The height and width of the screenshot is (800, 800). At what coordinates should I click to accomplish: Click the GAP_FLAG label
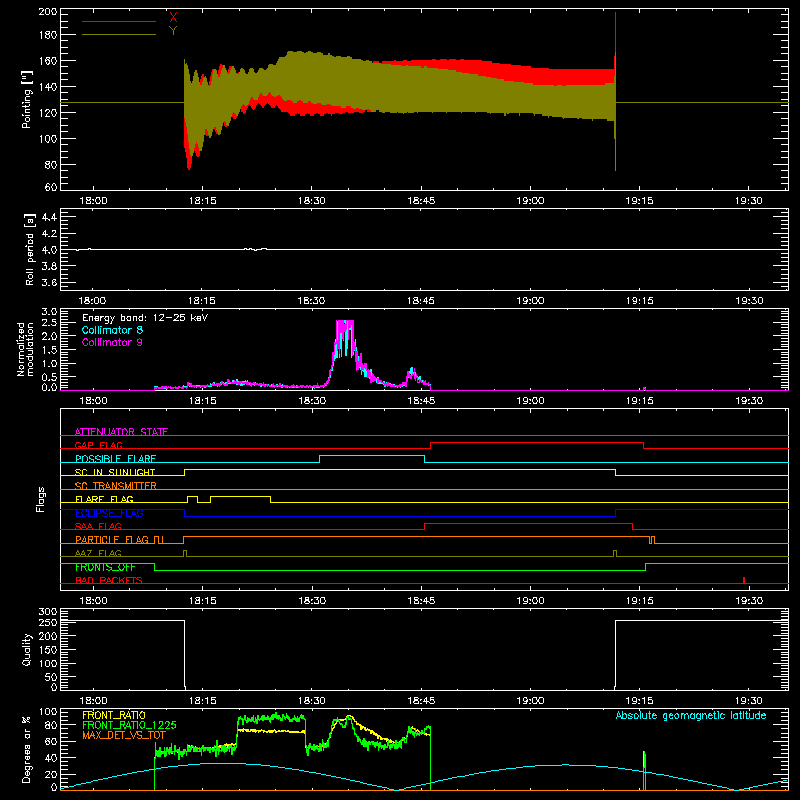click(98, 445)
